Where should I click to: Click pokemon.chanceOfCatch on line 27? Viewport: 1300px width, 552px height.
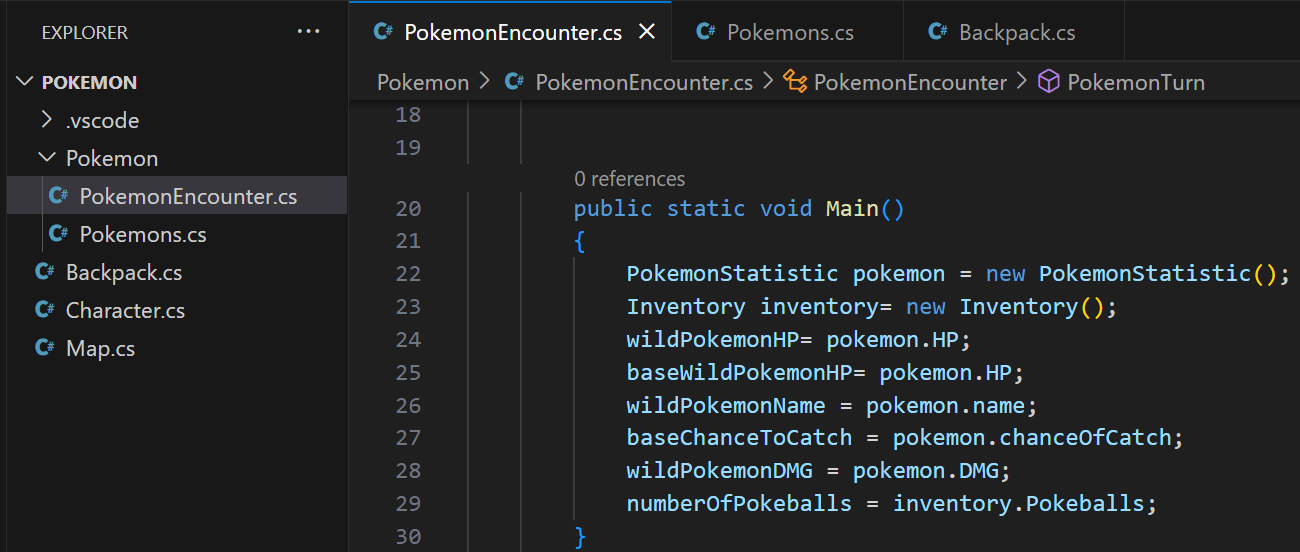tap(1032, 438)
